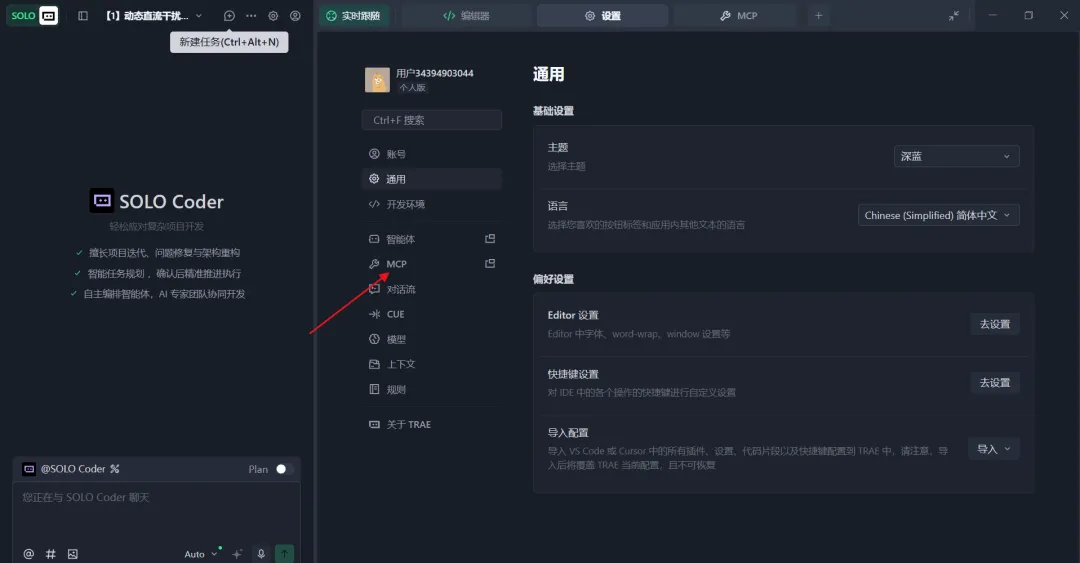Open the 模型 settings section
Image resolution: width=1080 pixels, height=563 pixels.
[432, 340]
